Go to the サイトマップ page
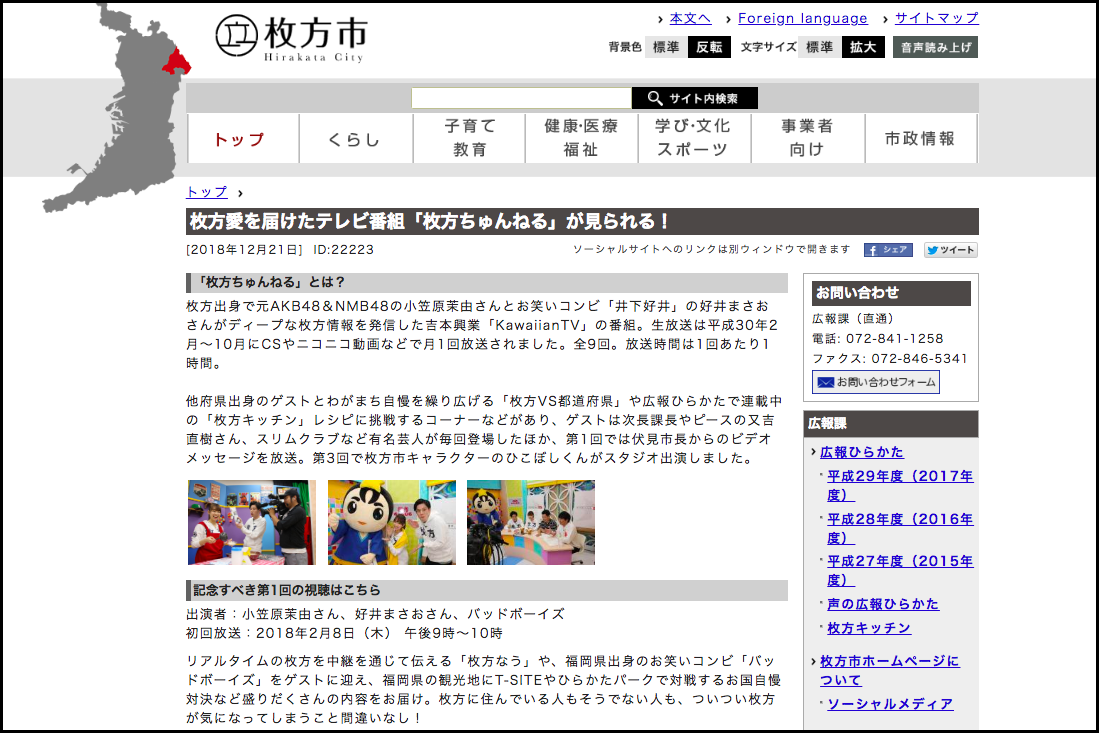Viewport: 1099px width, 733px height. (936, 18)
